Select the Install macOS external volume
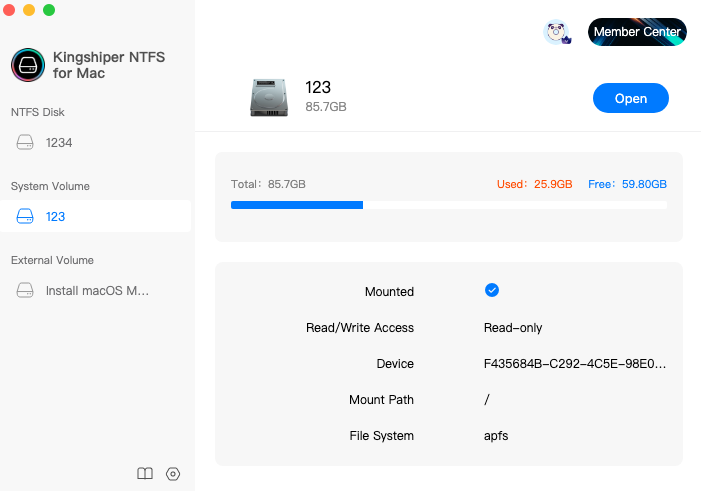Viewport: 701px width, 491px height. tap(95, 291)
